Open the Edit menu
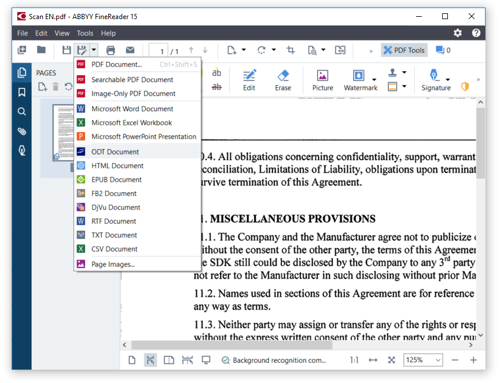The height and width of the screenshot is (383, 500). point(41,33)
